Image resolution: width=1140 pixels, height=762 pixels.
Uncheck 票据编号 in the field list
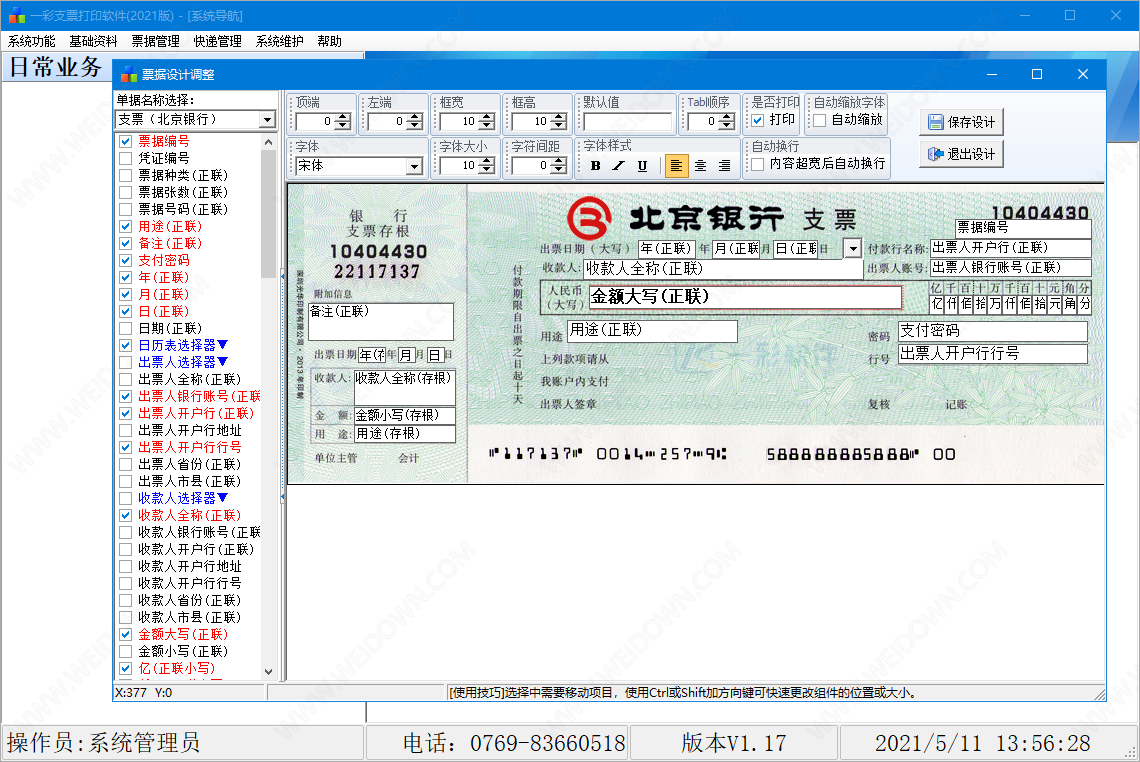[126, 141]
